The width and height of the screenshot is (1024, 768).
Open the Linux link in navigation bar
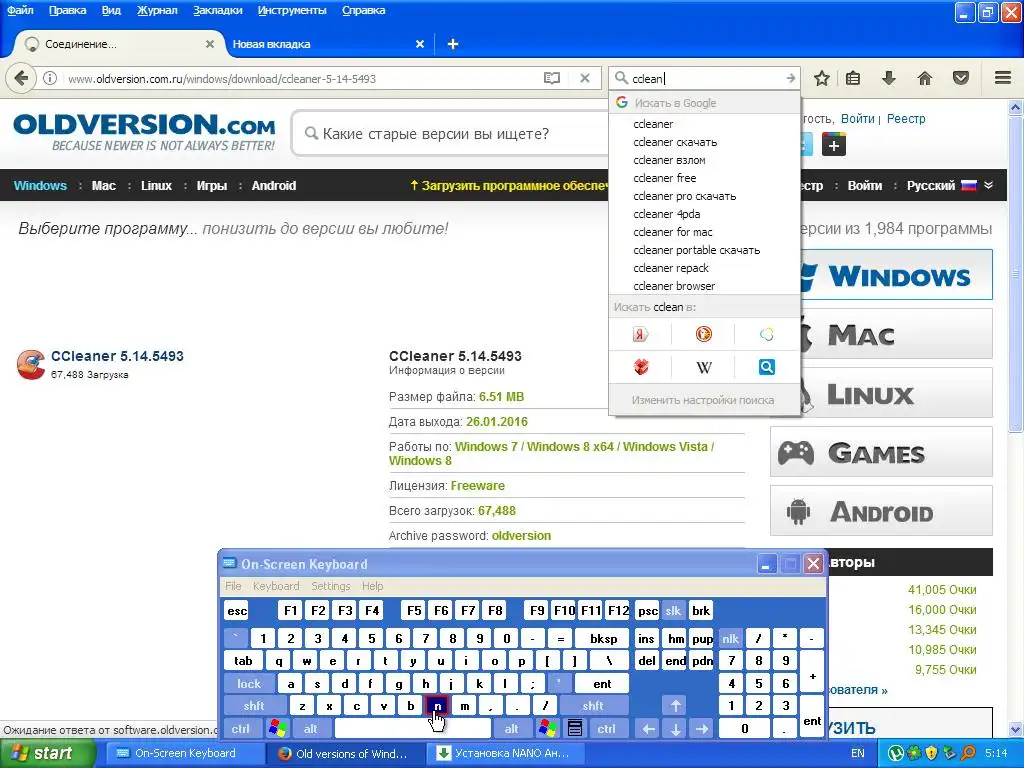tap(156, 185)
